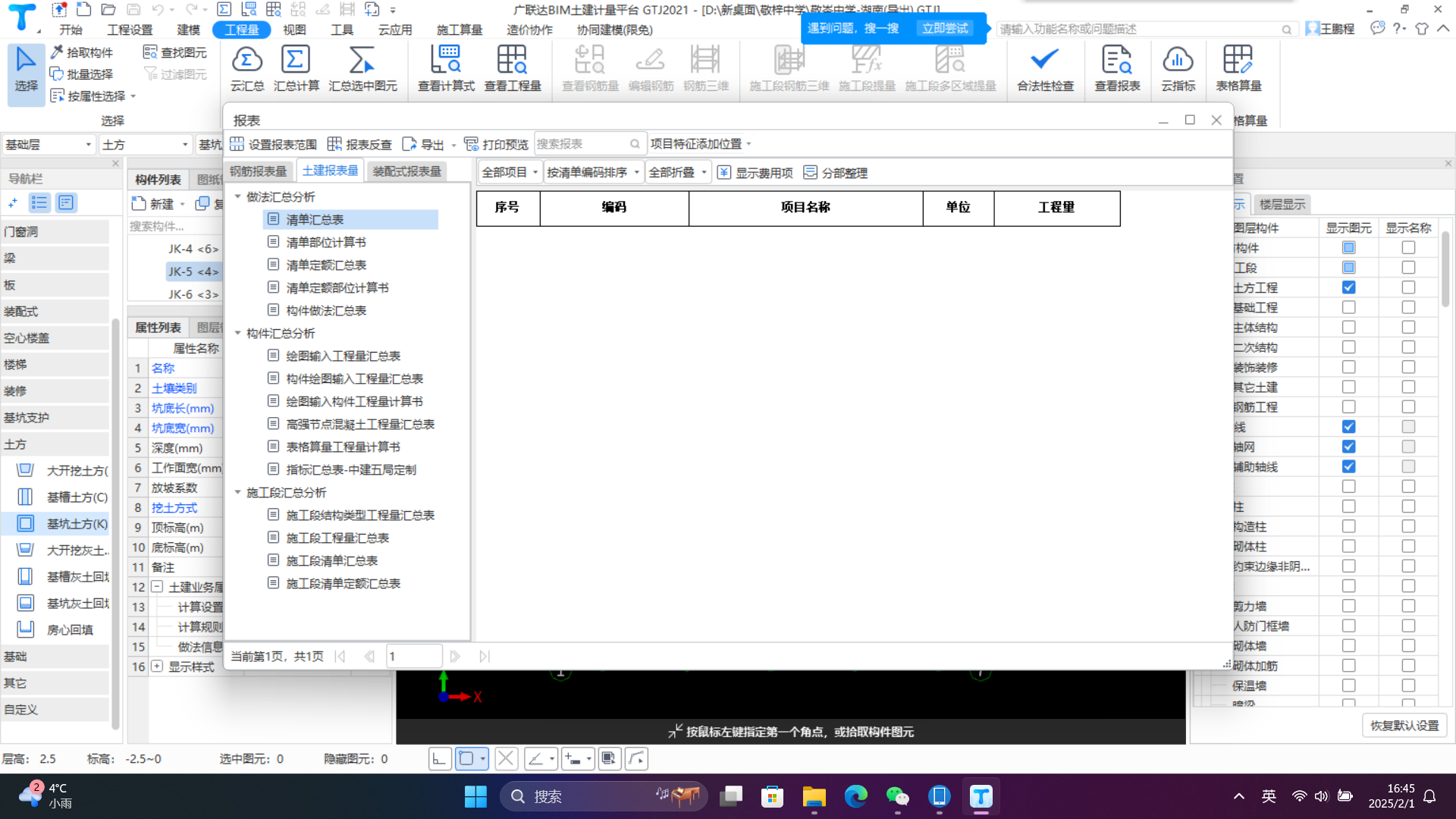Toggle 显示图元 checkbox for 保温墙
Image resolution: width=1456 pixels, height=819 pixels.
point(1348,686)
